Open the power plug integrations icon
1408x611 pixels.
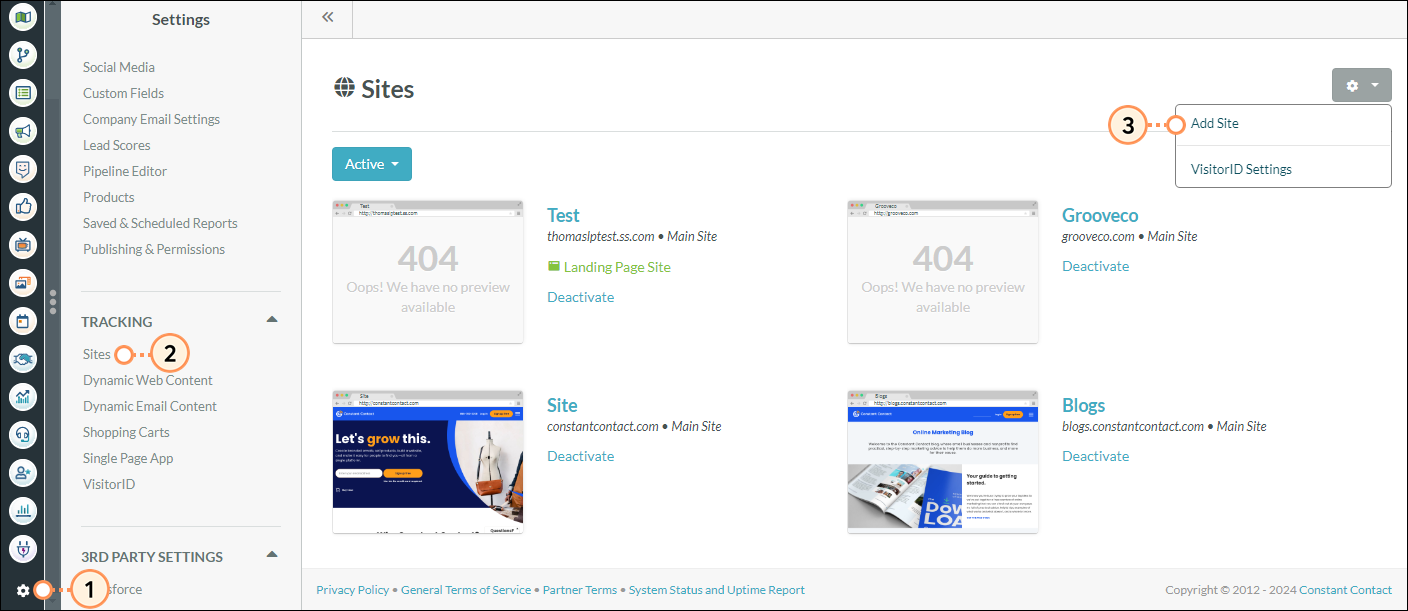pos(23,549)
